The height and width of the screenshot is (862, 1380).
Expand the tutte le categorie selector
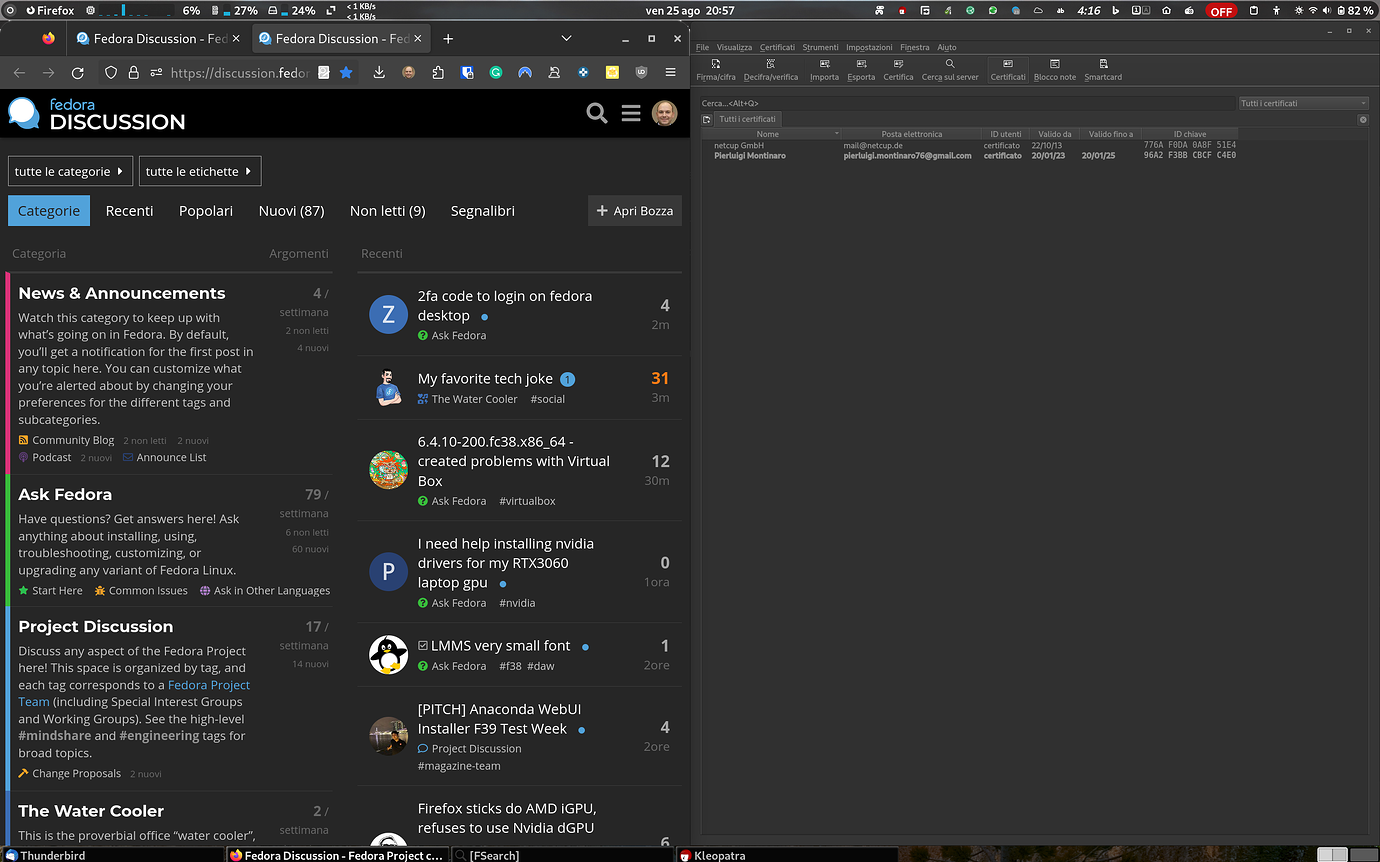tap(70, 170)
